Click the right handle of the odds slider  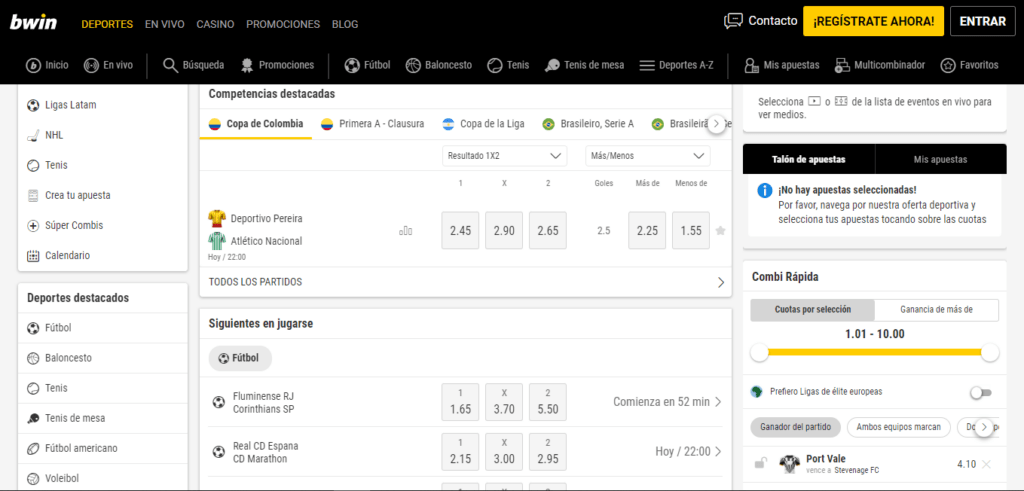point(990,353)
